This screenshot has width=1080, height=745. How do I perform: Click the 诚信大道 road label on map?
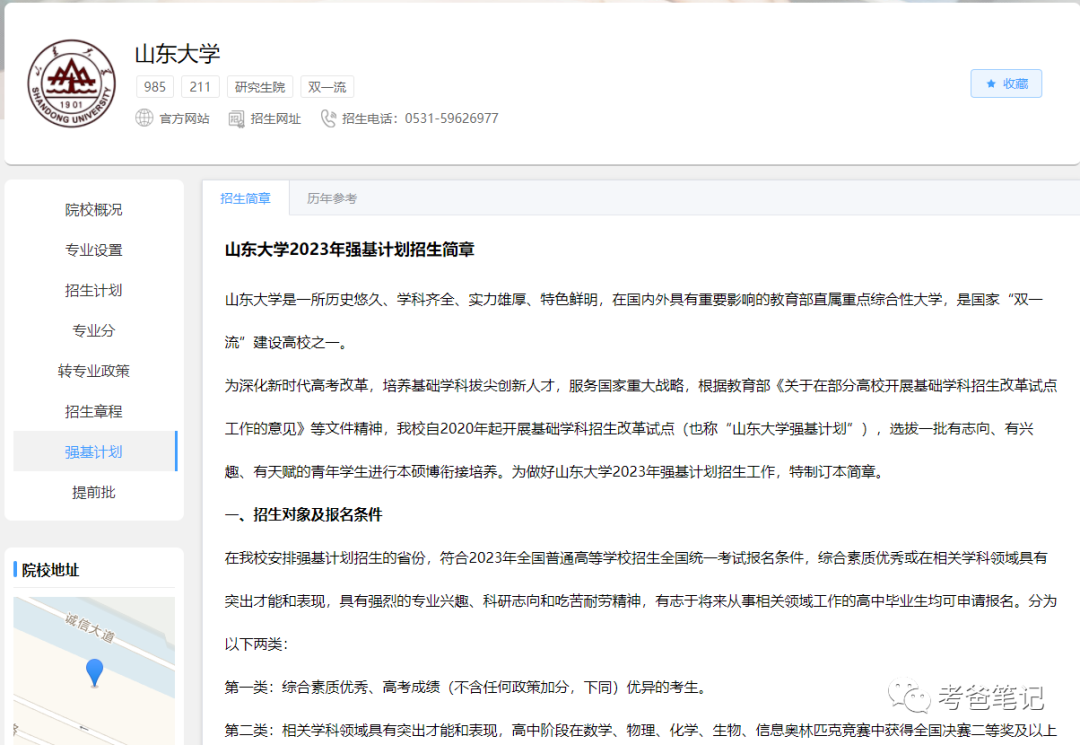(x=90, y=627)
